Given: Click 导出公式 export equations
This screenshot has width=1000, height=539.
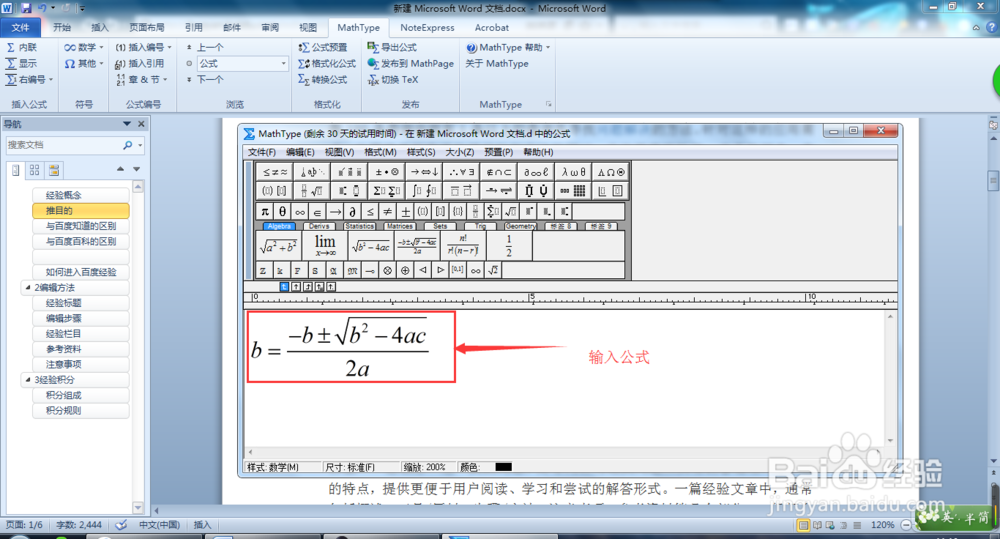Looking at the screenshot, I should 392,47.
